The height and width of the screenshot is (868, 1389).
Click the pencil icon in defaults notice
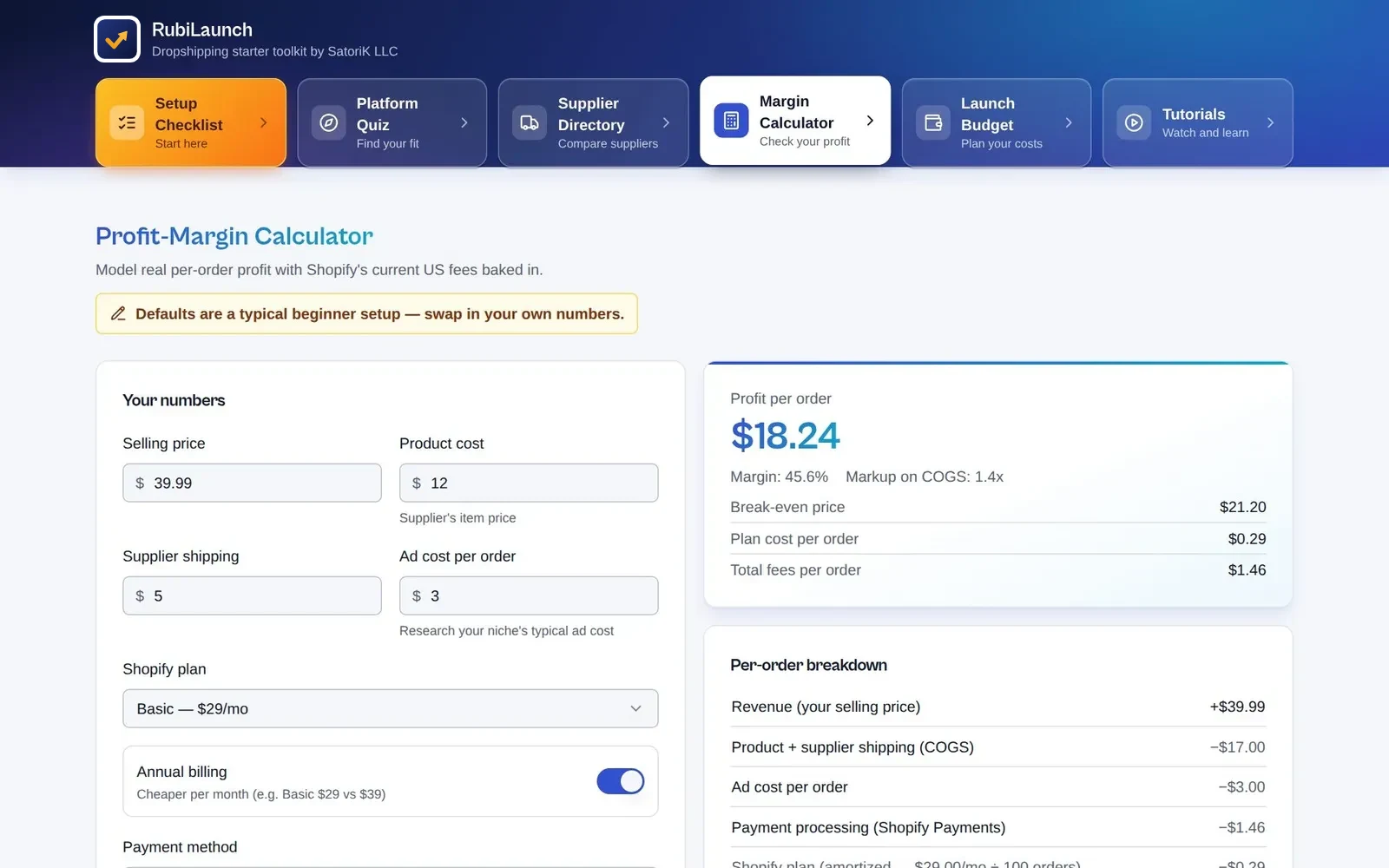(118, 313)
